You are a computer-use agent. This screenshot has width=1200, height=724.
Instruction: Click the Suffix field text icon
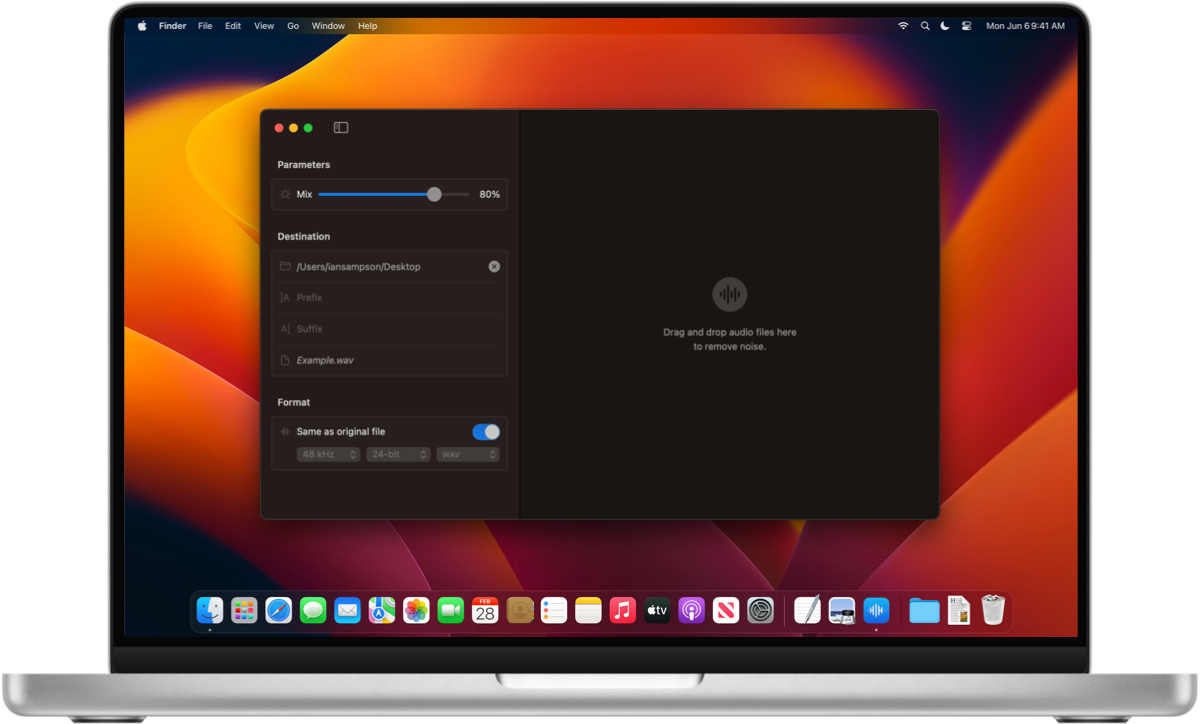tap(285, 328)
